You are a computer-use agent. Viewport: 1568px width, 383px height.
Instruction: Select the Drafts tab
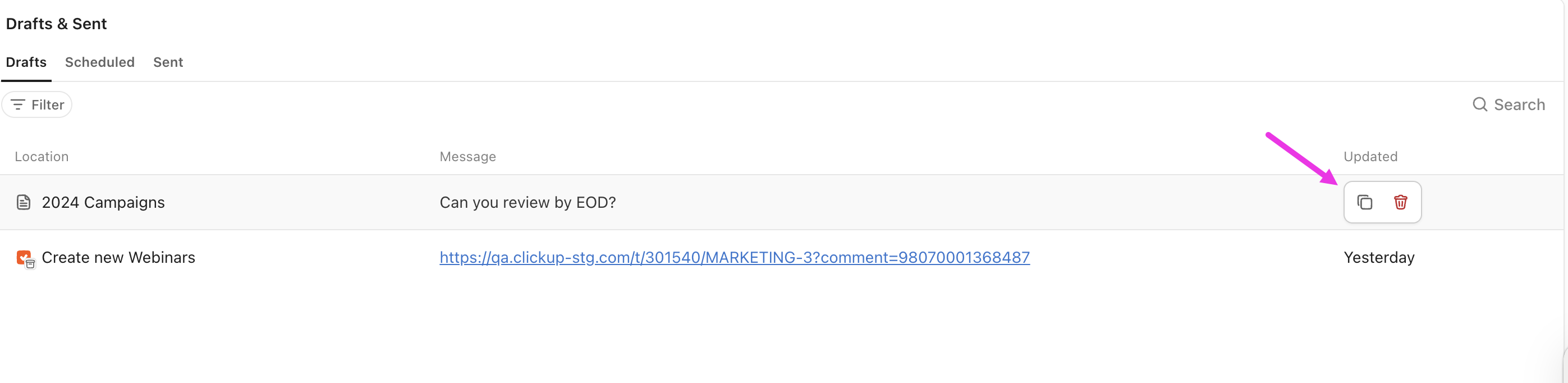coord(26,62)
